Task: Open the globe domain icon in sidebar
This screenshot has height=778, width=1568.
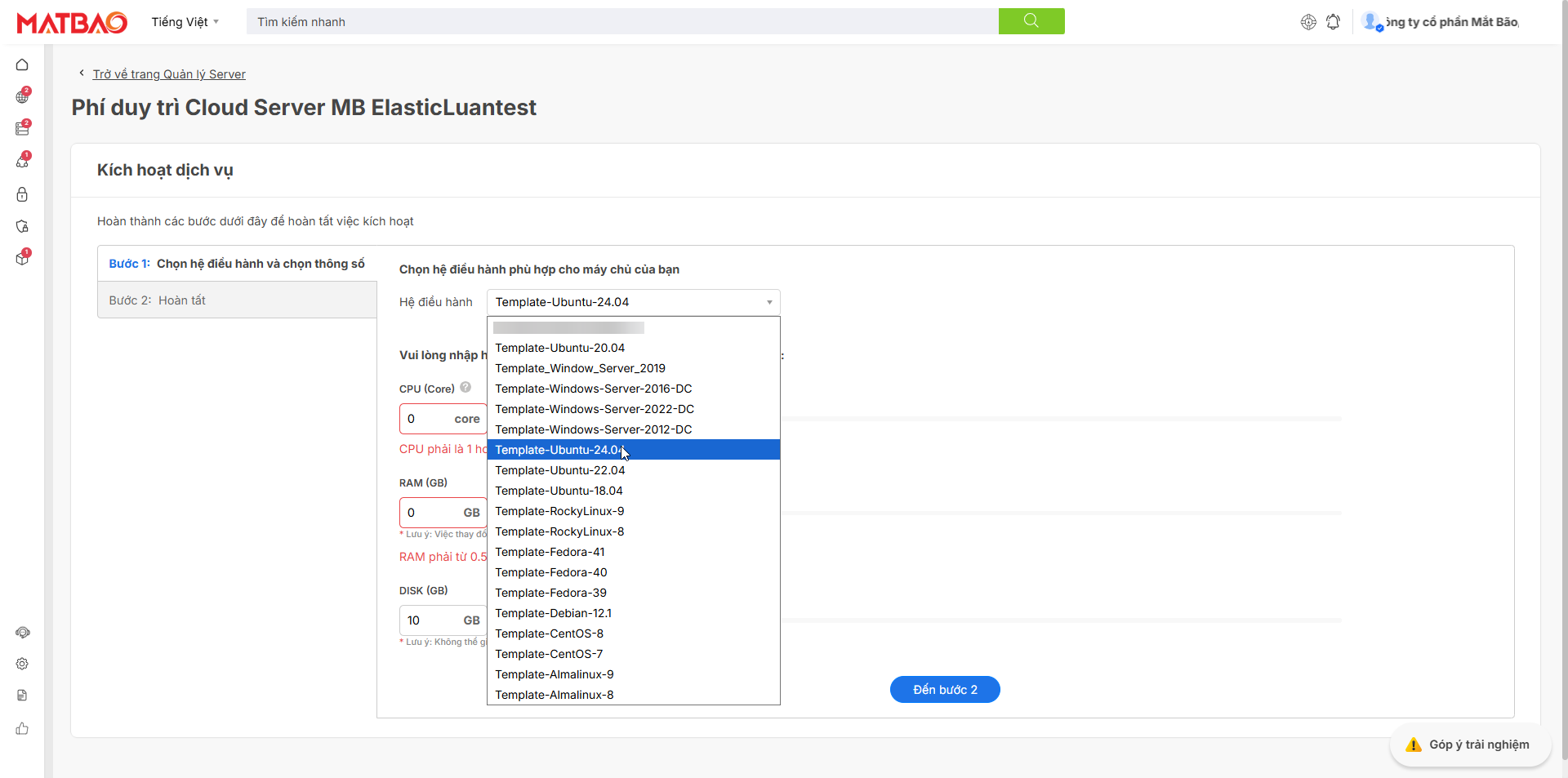Action: pos(22,97)
